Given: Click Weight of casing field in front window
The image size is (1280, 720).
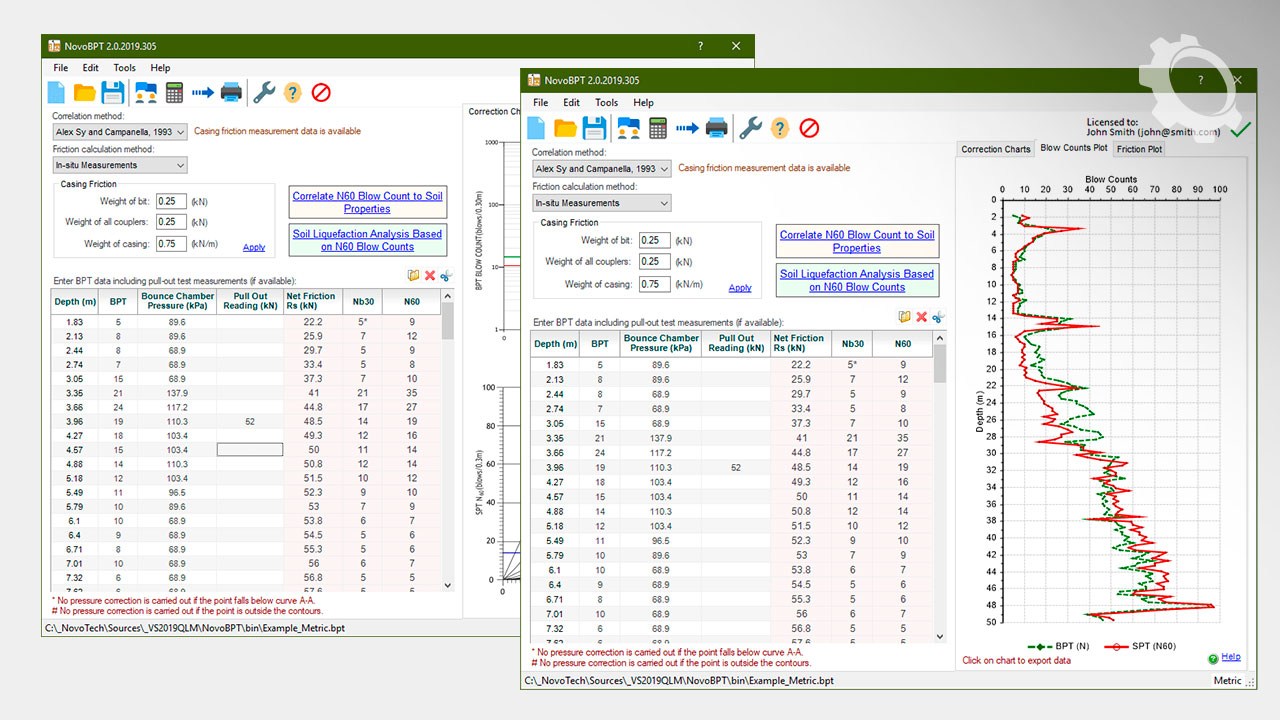Looking at the screenshot, I should click(654, 284).
